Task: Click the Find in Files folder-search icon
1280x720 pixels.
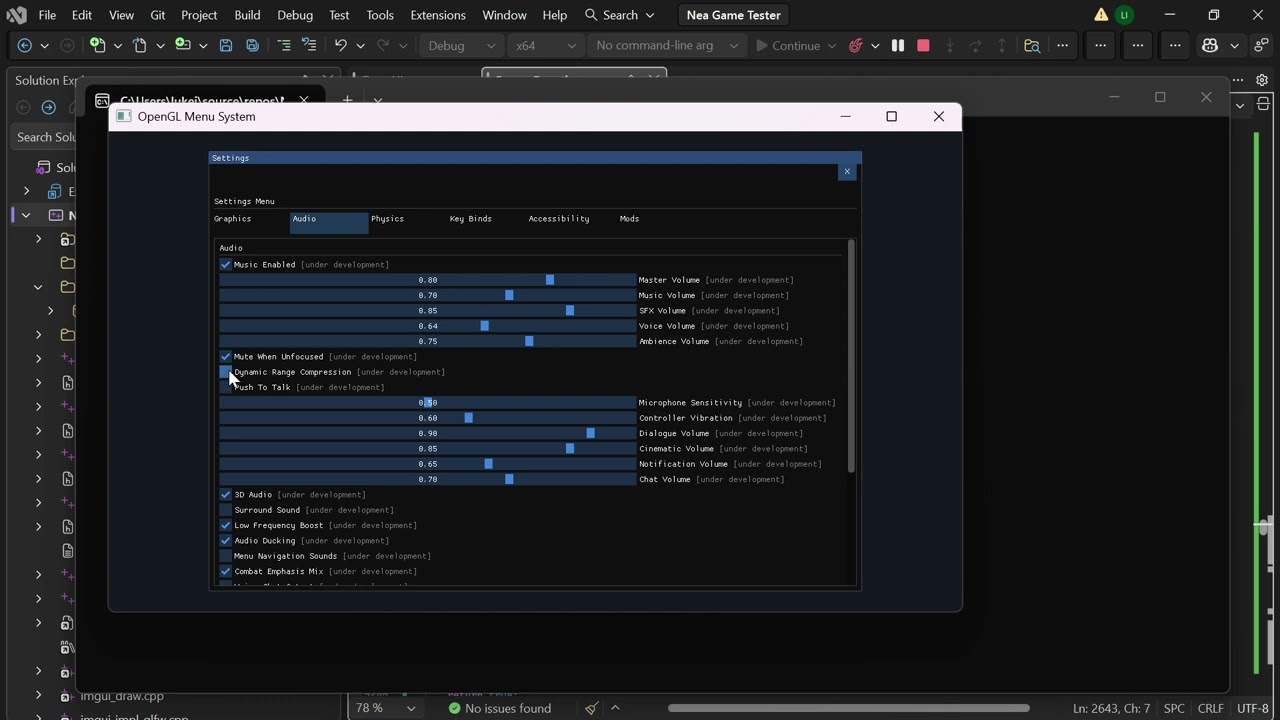Action: pos(1032,45)
